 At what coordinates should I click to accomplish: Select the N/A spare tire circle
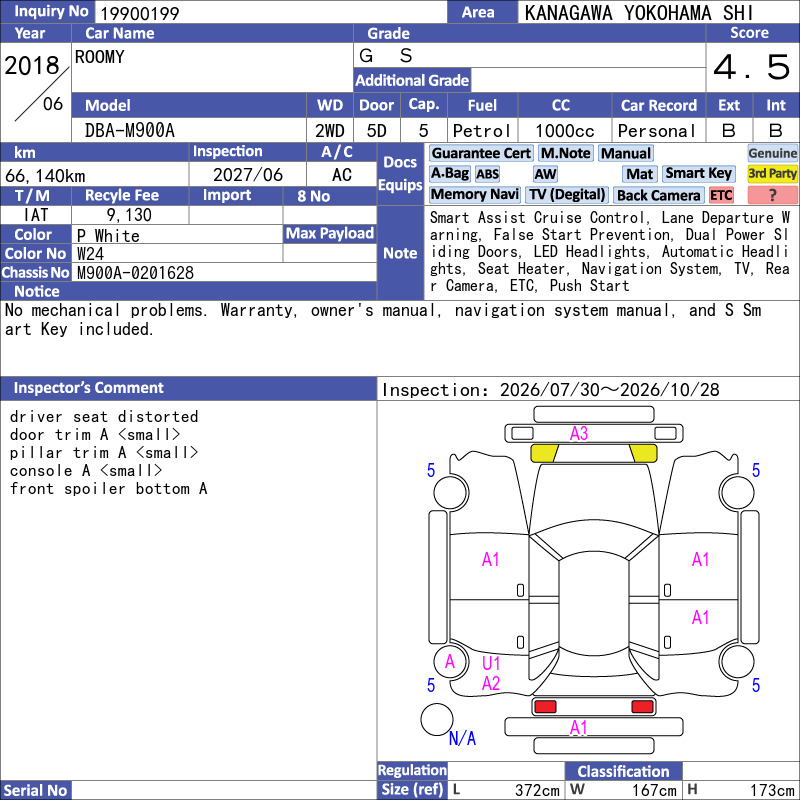coord(437,719)
